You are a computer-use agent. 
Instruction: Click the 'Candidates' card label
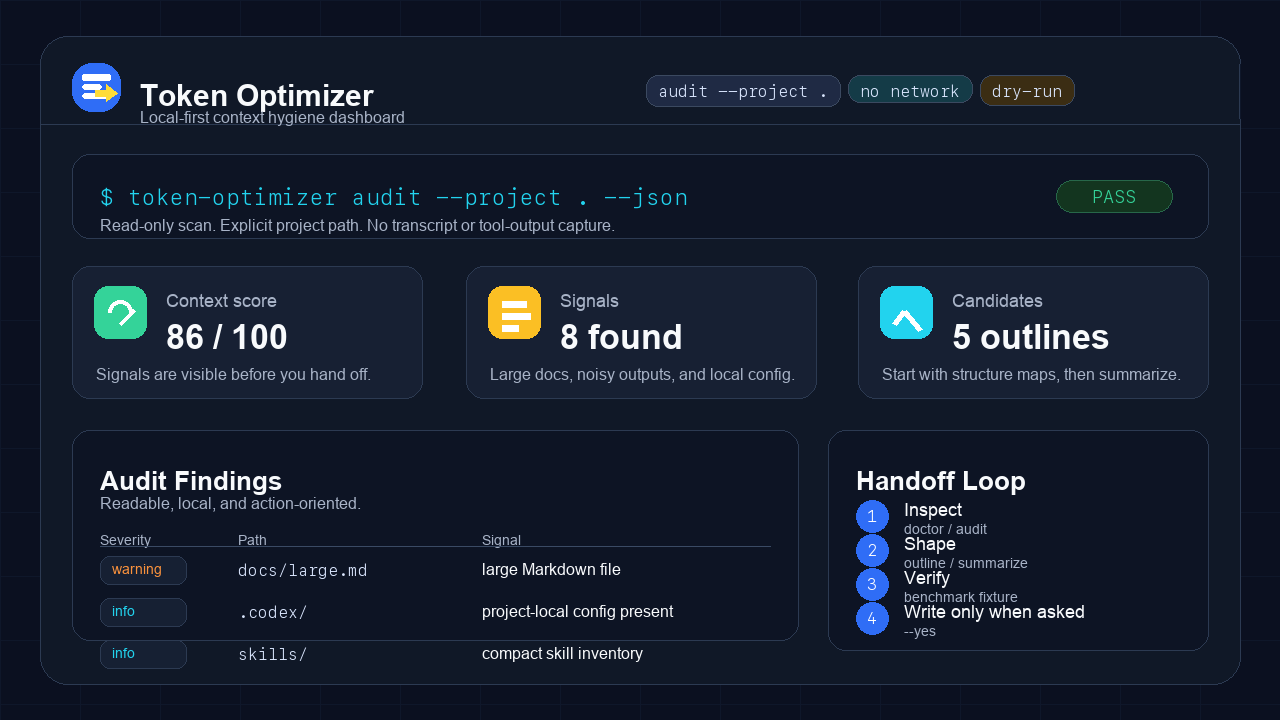[x=997, y=301]
